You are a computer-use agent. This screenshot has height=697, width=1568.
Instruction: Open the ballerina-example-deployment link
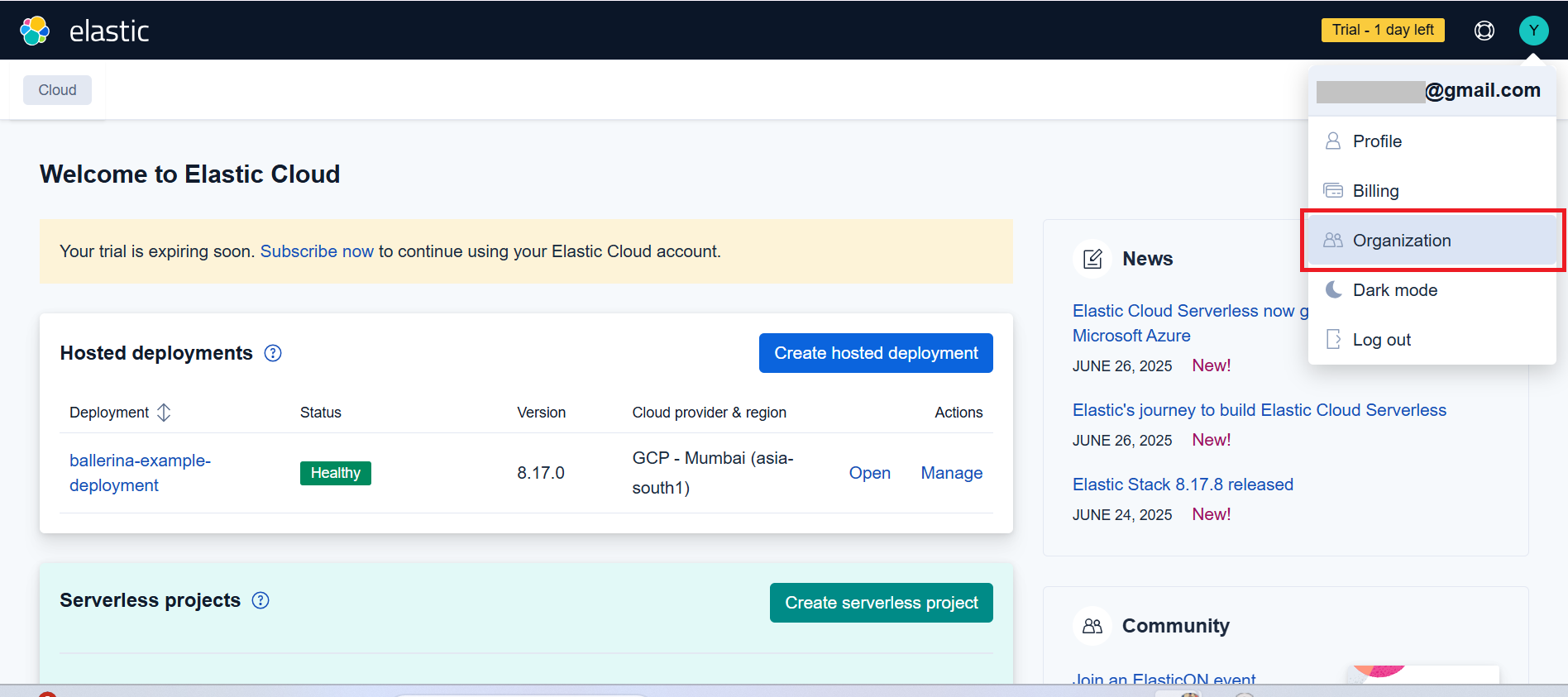point(140,473)
